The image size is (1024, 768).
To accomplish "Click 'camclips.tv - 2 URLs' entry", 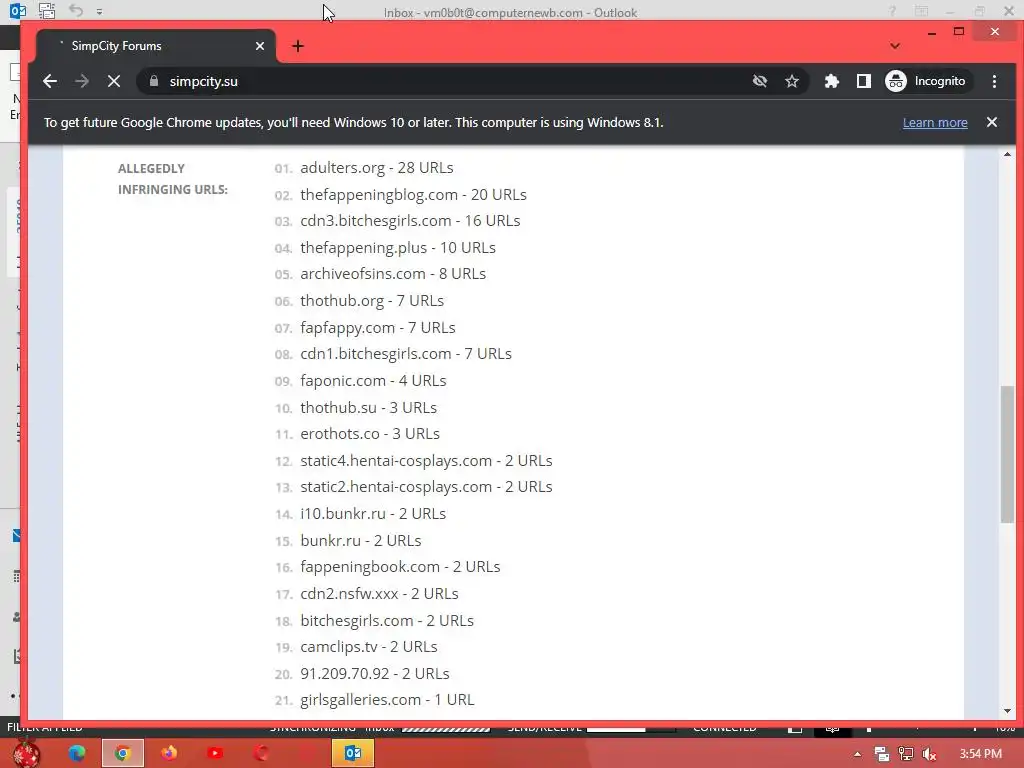I will 368,647.
